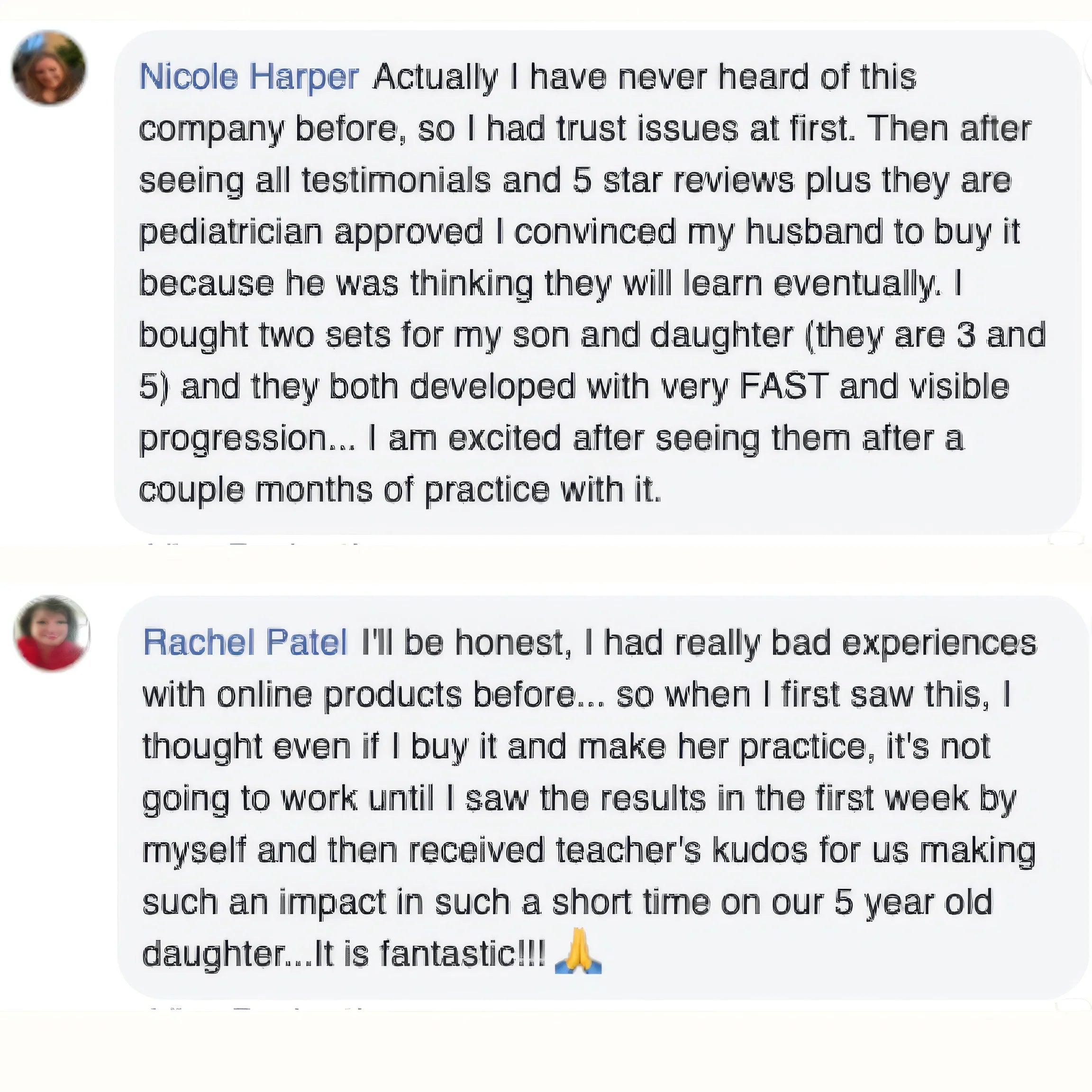This screenshot has height=1092, width=1092.
Task: Click the word FAST in Nicole's comment
Action: [784, 387]
